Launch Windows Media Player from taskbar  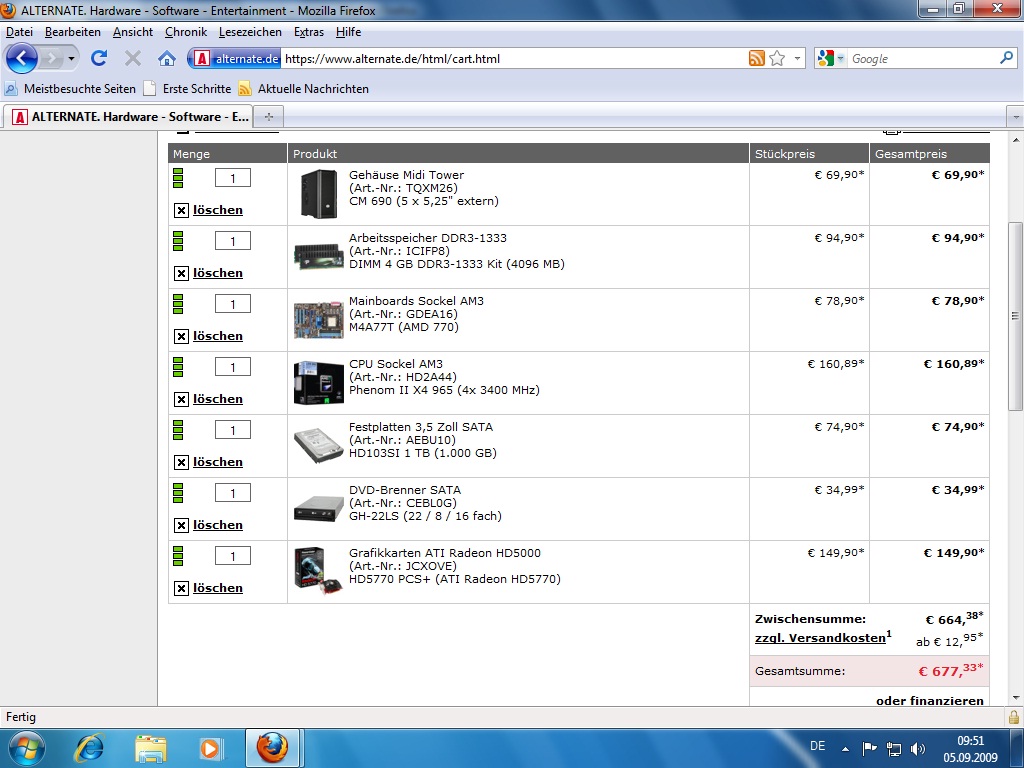point(210,748)
